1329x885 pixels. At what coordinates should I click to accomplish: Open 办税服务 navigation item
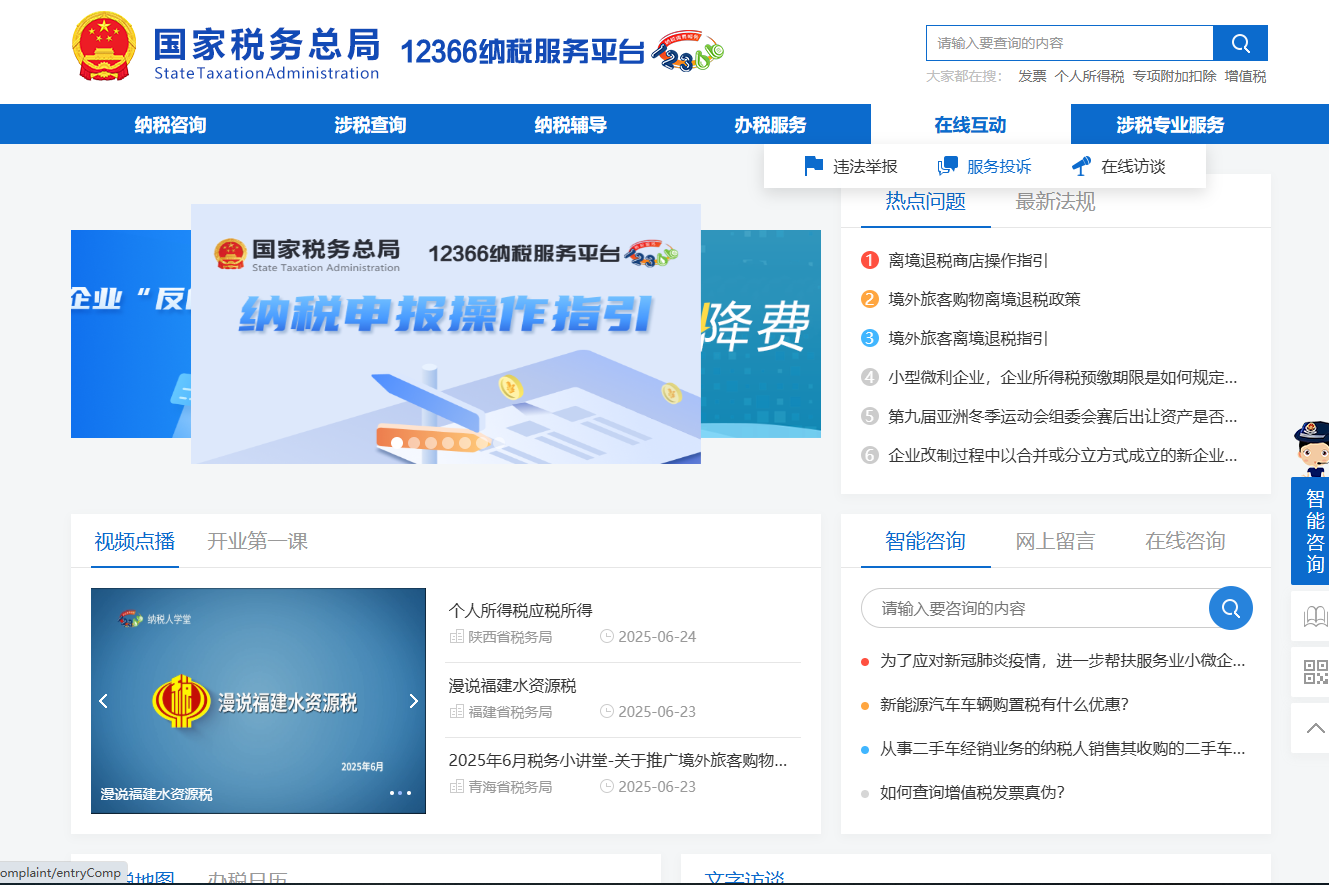(x=771, y=125)
